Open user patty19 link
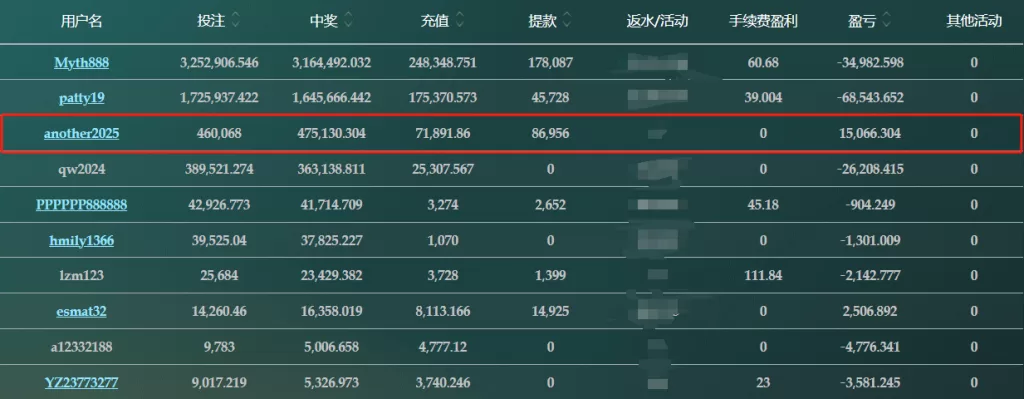 [x=82, y=98]
